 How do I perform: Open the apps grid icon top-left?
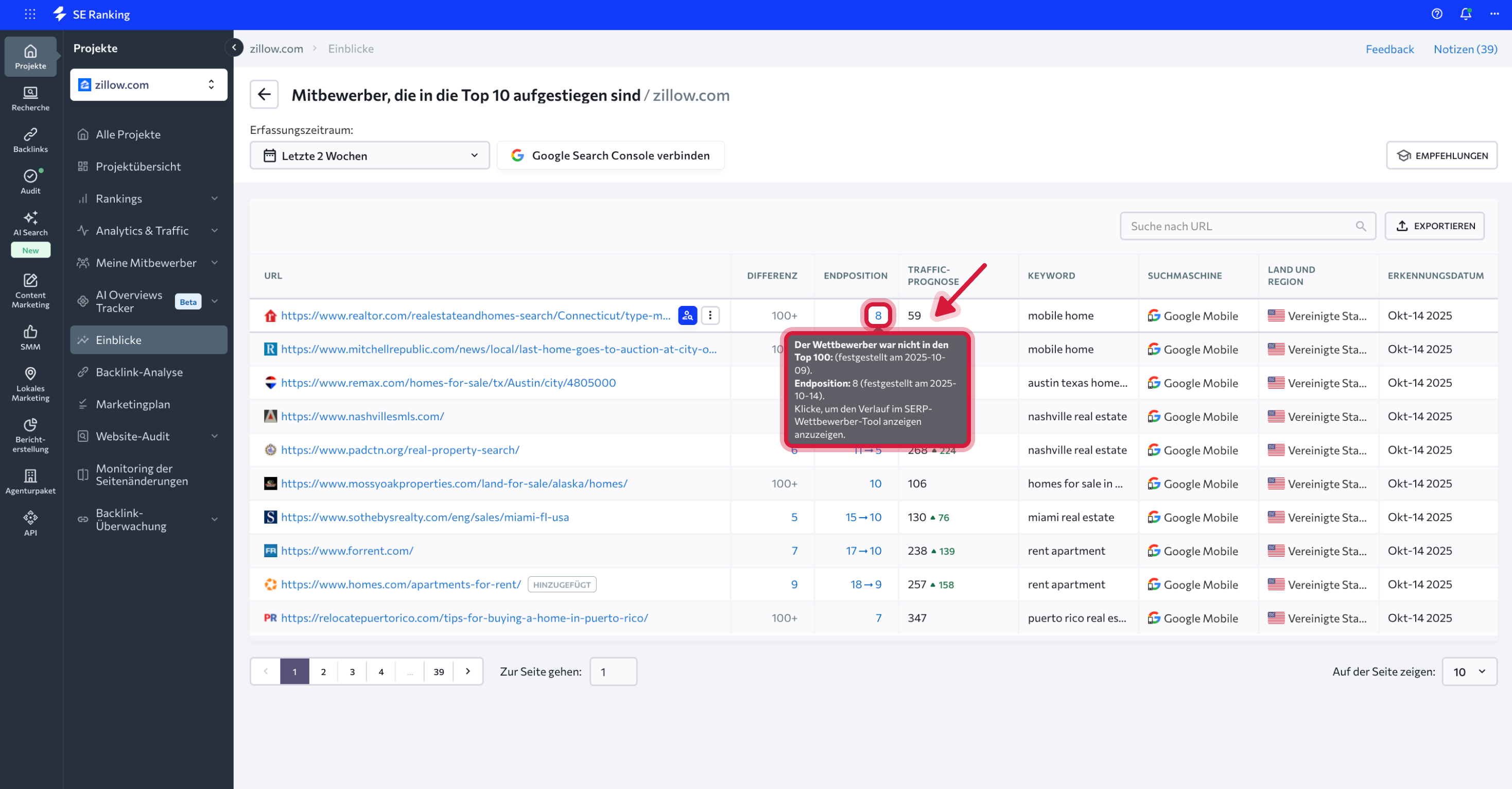29,14
